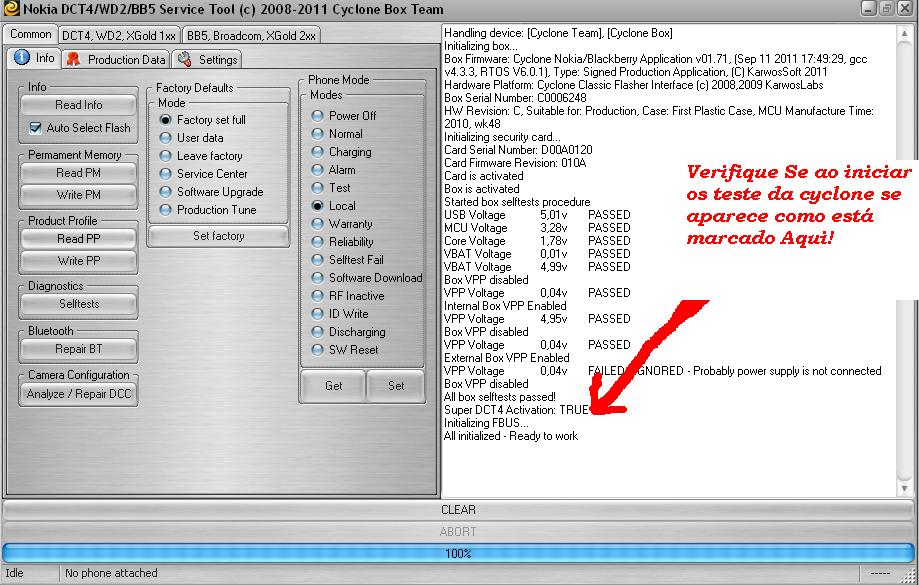Screen dimensions: 919x585
Task: Switch to the Settings tab
Action: (207, 60)
